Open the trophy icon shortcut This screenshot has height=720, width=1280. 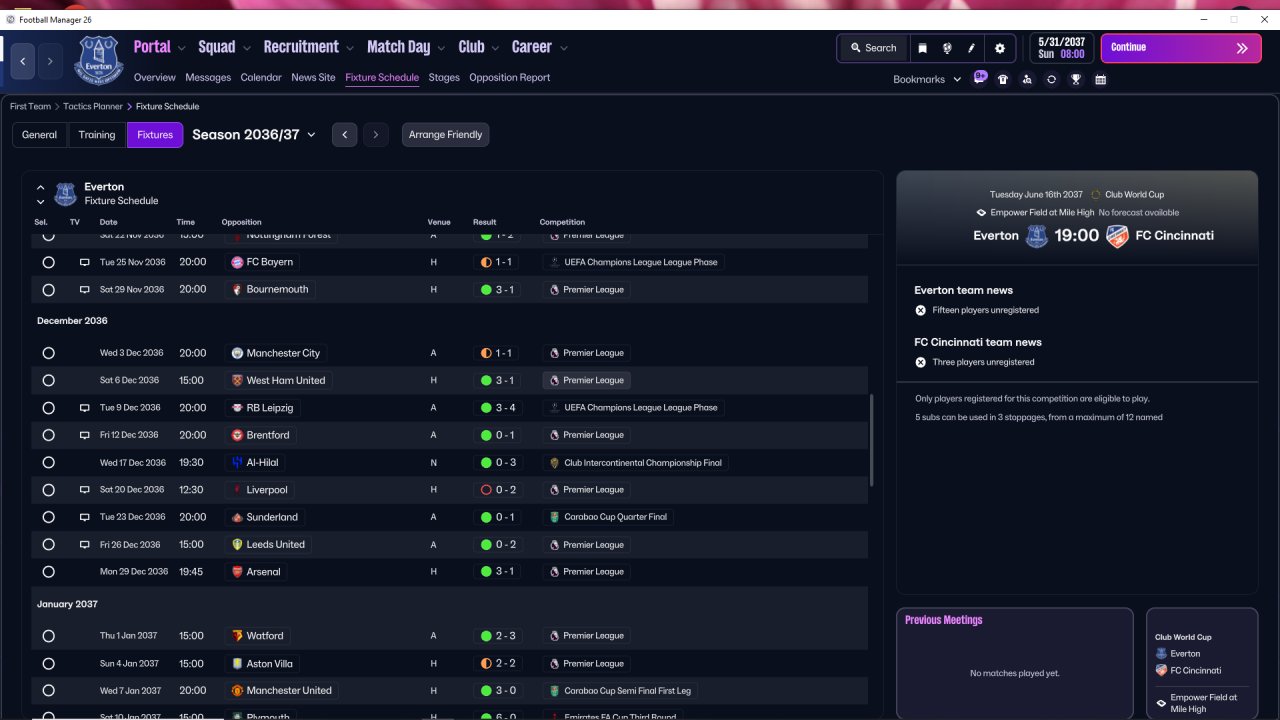(x=1076, y=79)
